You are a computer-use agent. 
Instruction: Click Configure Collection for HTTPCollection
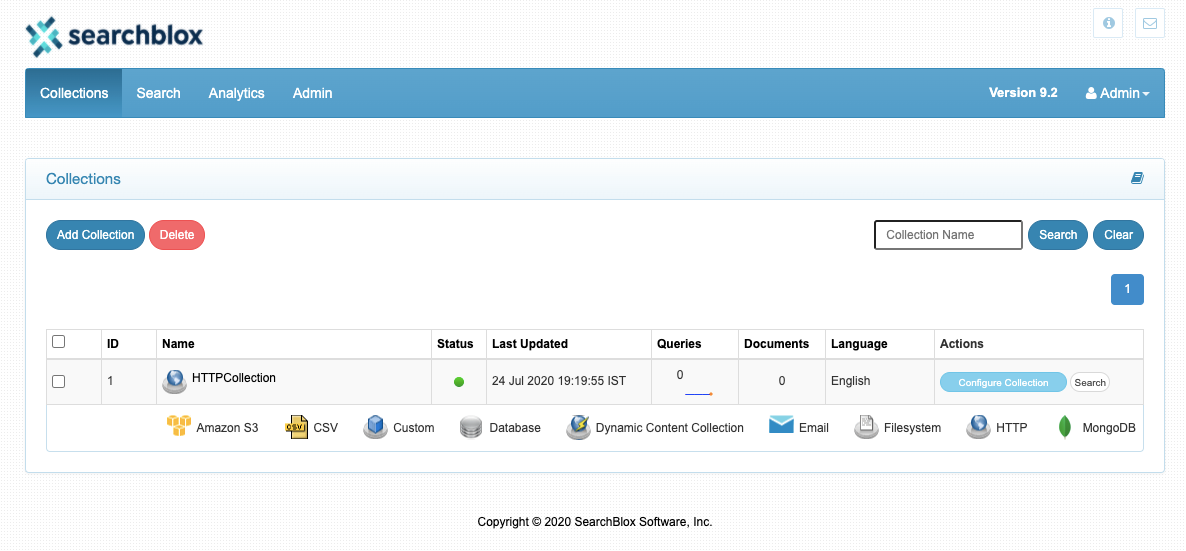[1003, 382]
